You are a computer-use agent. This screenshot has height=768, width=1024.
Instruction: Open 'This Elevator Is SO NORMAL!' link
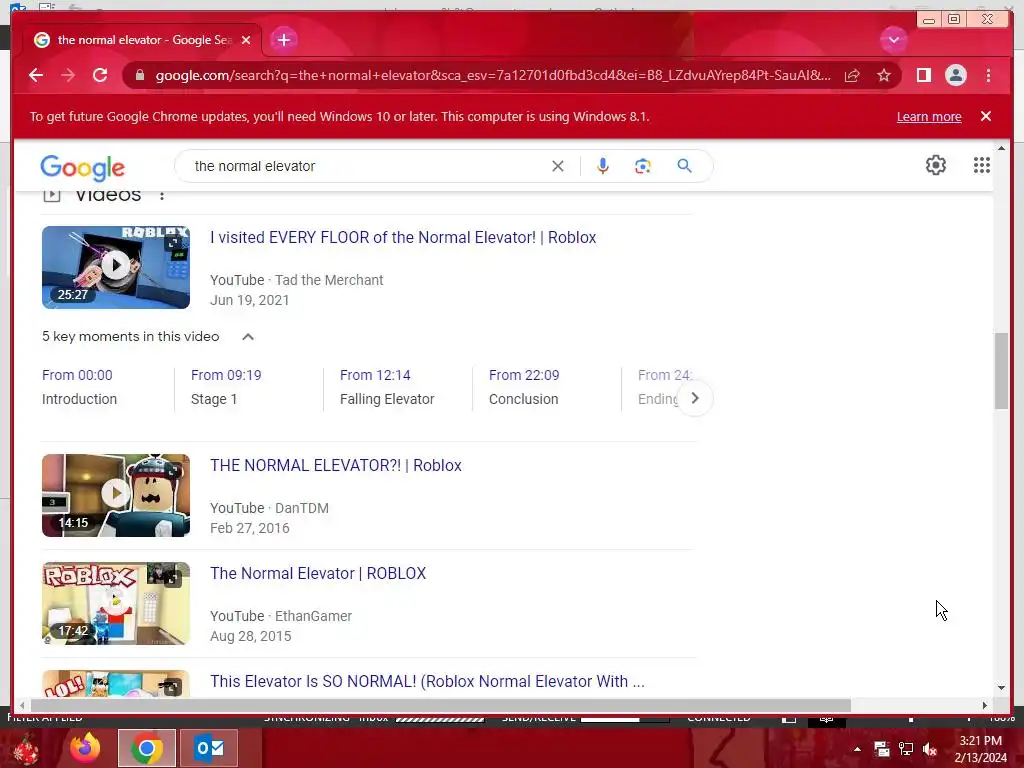(x=427, y=681)
